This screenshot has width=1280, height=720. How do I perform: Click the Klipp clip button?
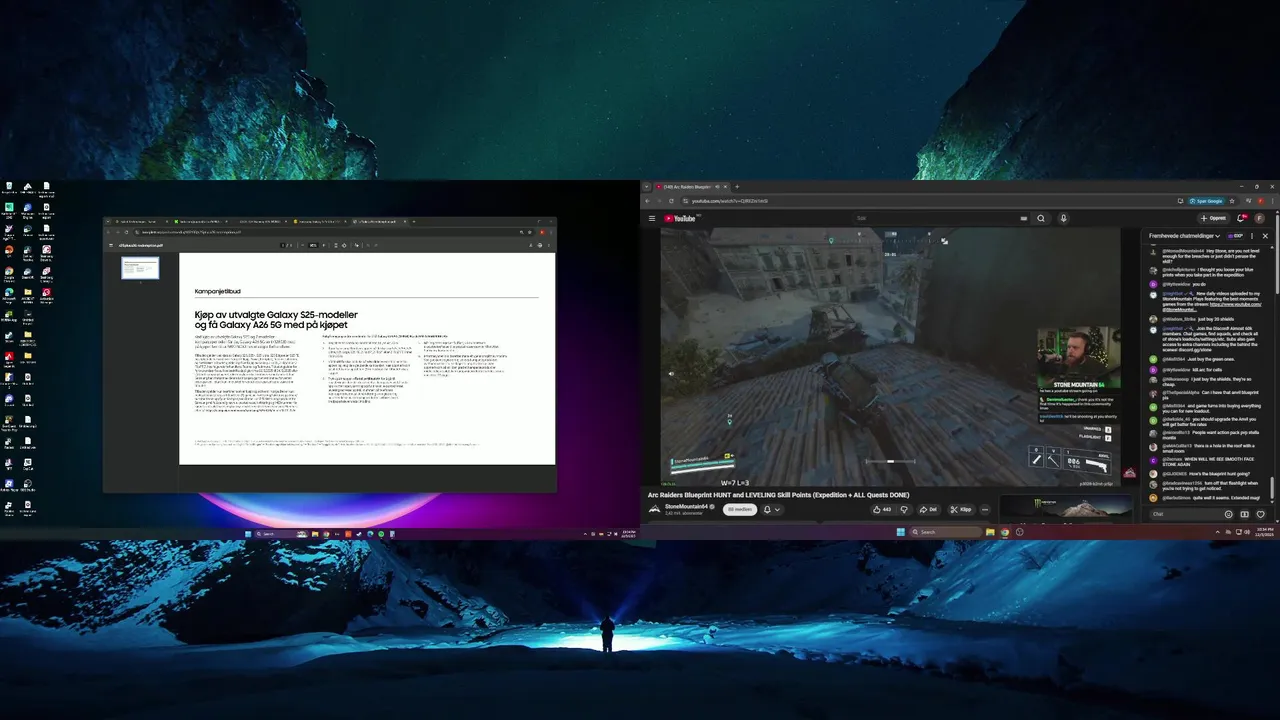click(960, 509)
